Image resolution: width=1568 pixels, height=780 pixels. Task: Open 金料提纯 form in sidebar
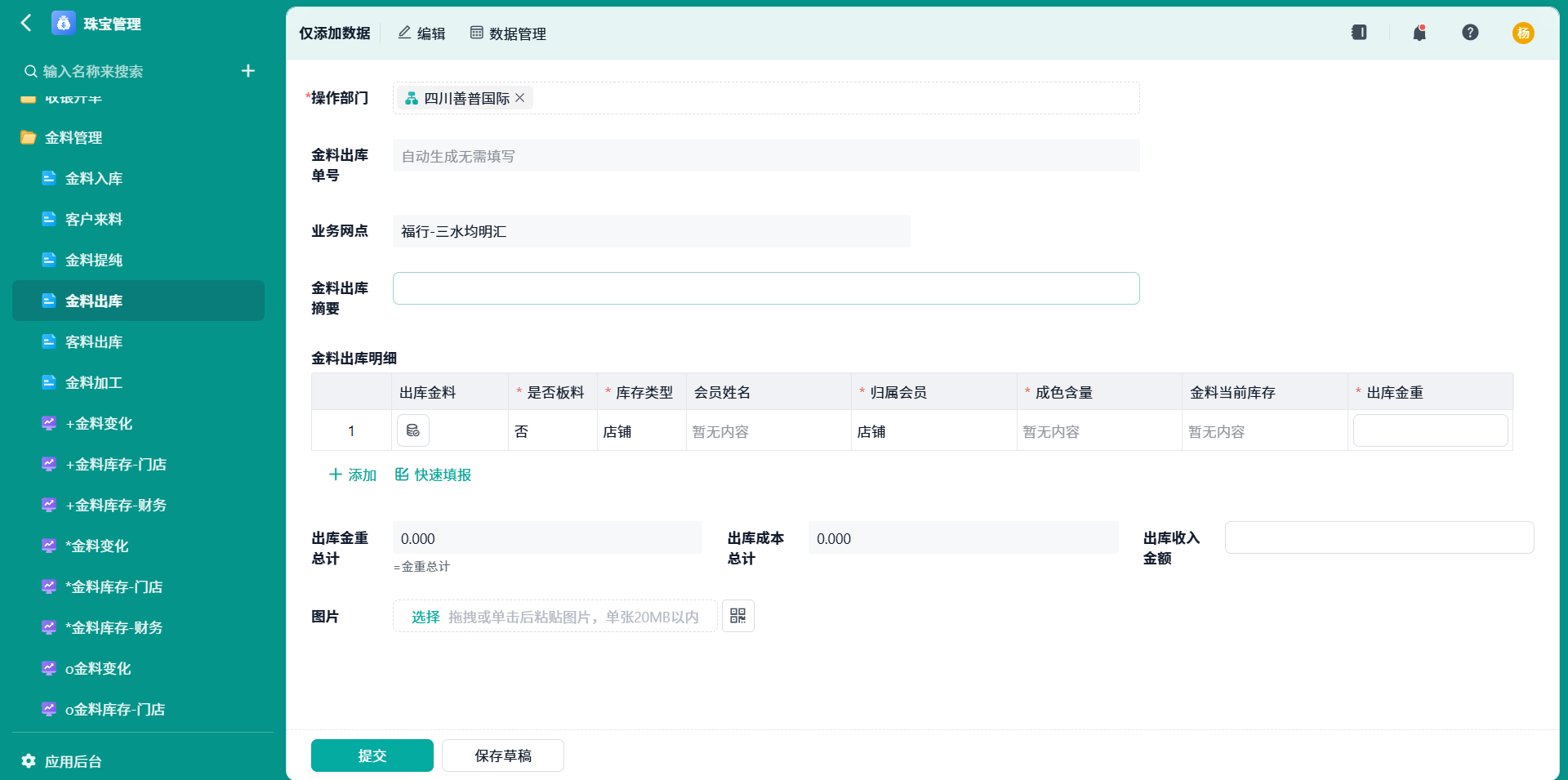pyautogui.click(x=139, y=260)
